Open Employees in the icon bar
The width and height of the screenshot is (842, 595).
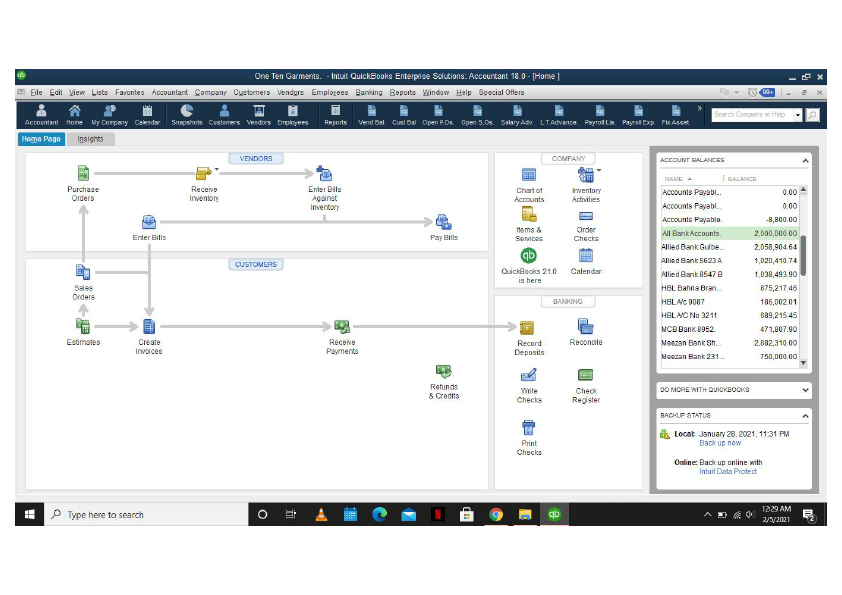coord(293,115)
